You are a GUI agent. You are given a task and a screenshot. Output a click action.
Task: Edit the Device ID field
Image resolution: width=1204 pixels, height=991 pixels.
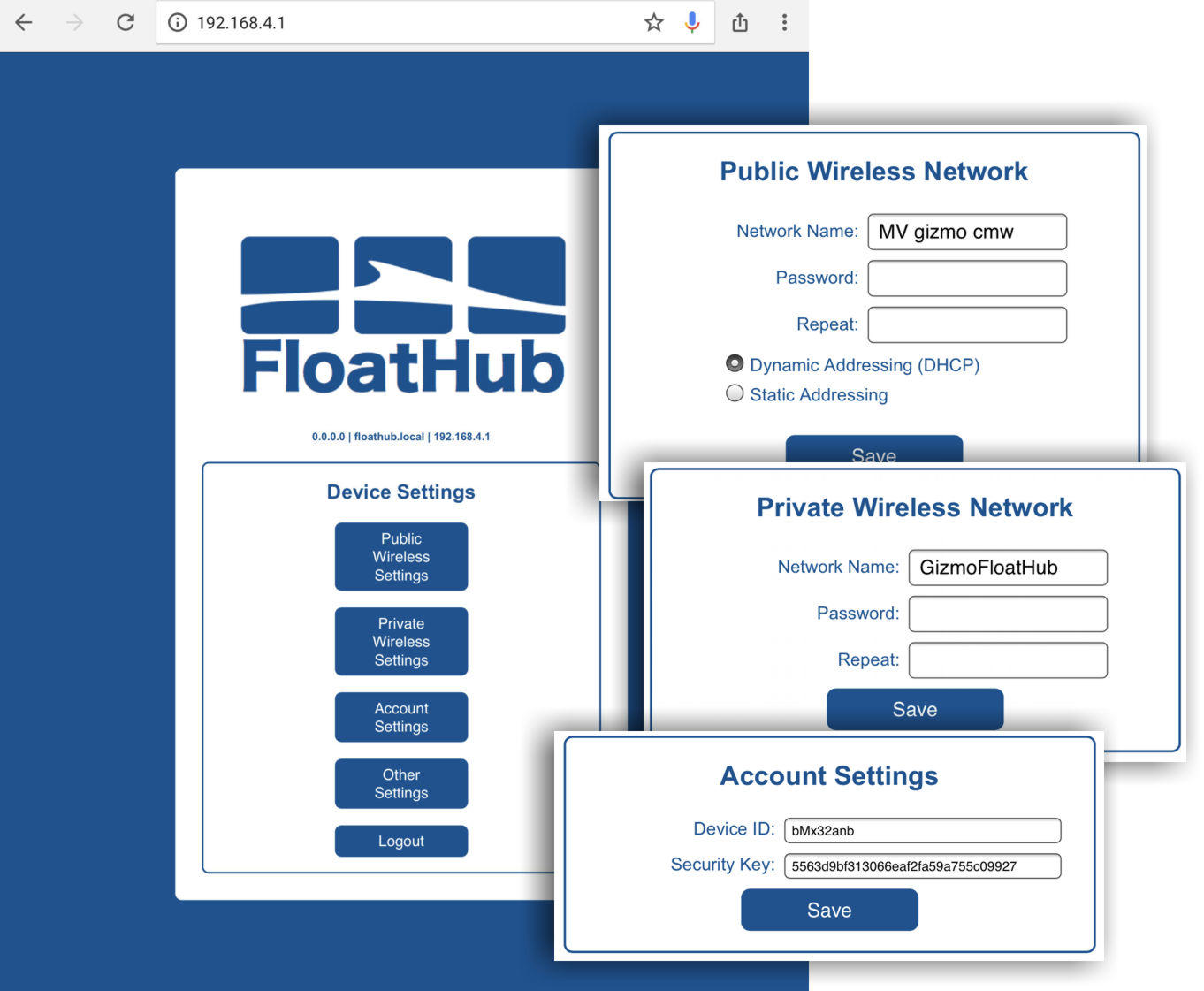tap(922, 830)
